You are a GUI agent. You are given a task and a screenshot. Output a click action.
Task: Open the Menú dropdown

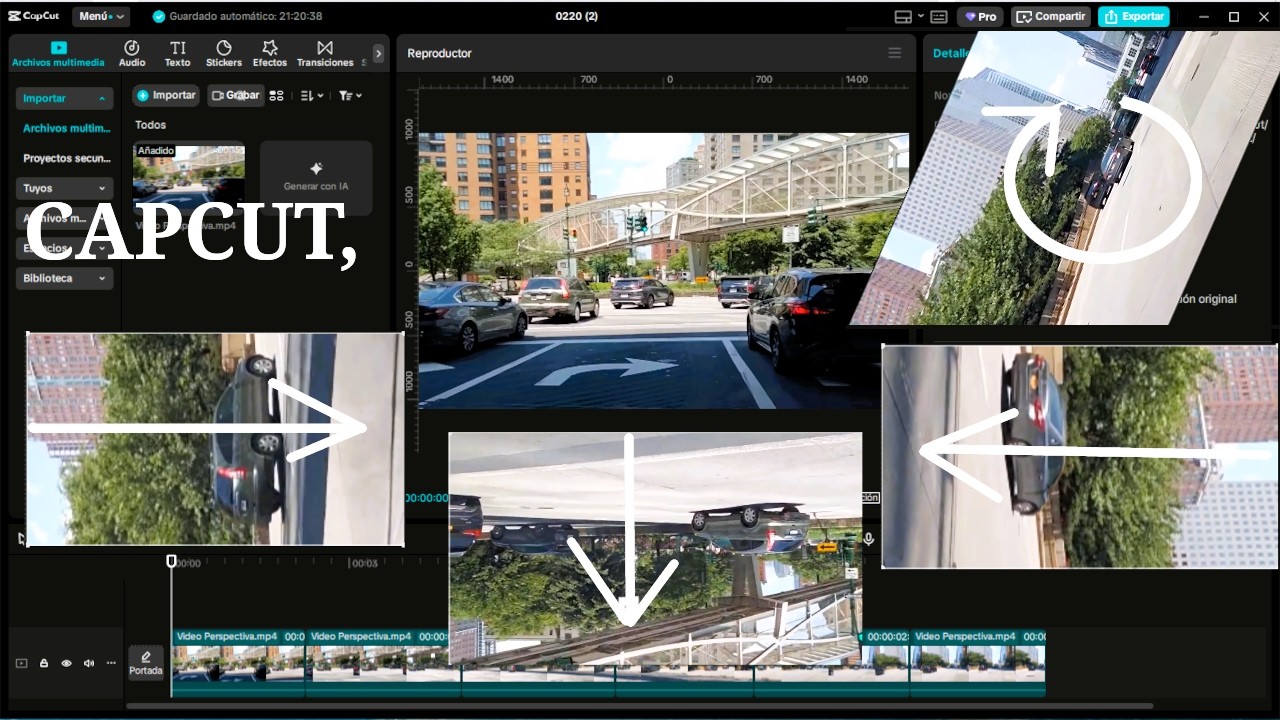[x=101, y=16]
